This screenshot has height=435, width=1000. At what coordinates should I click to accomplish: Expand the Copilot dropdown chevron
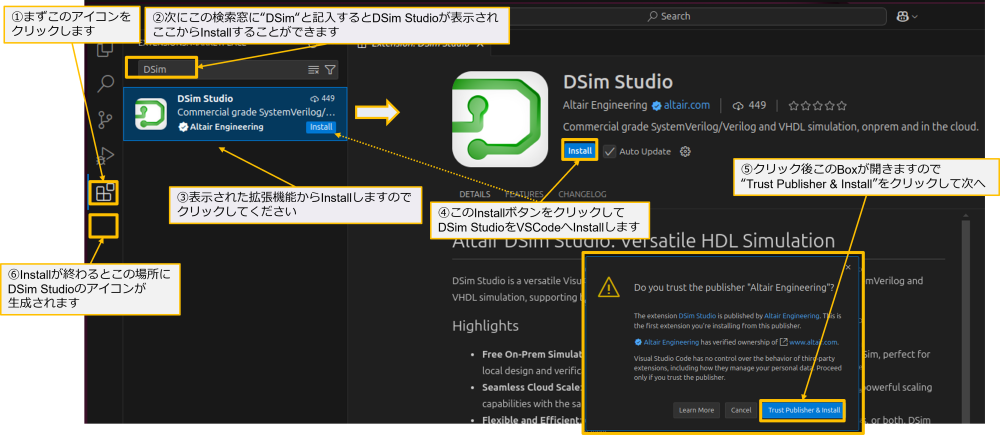coord(915,17)
